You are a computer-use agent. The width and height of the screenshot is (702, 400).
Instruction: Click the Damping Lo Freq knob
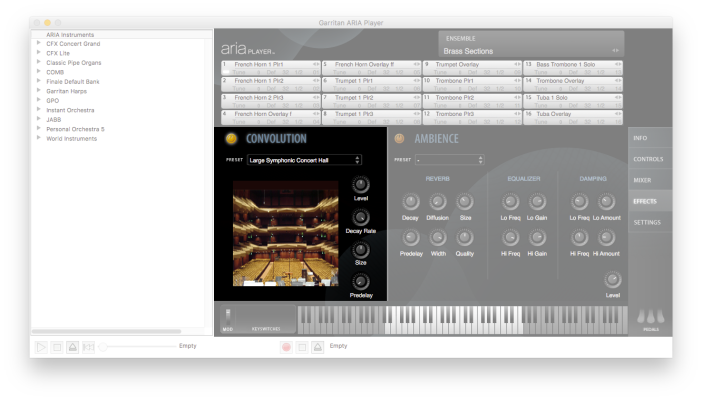tap(579, 202)
